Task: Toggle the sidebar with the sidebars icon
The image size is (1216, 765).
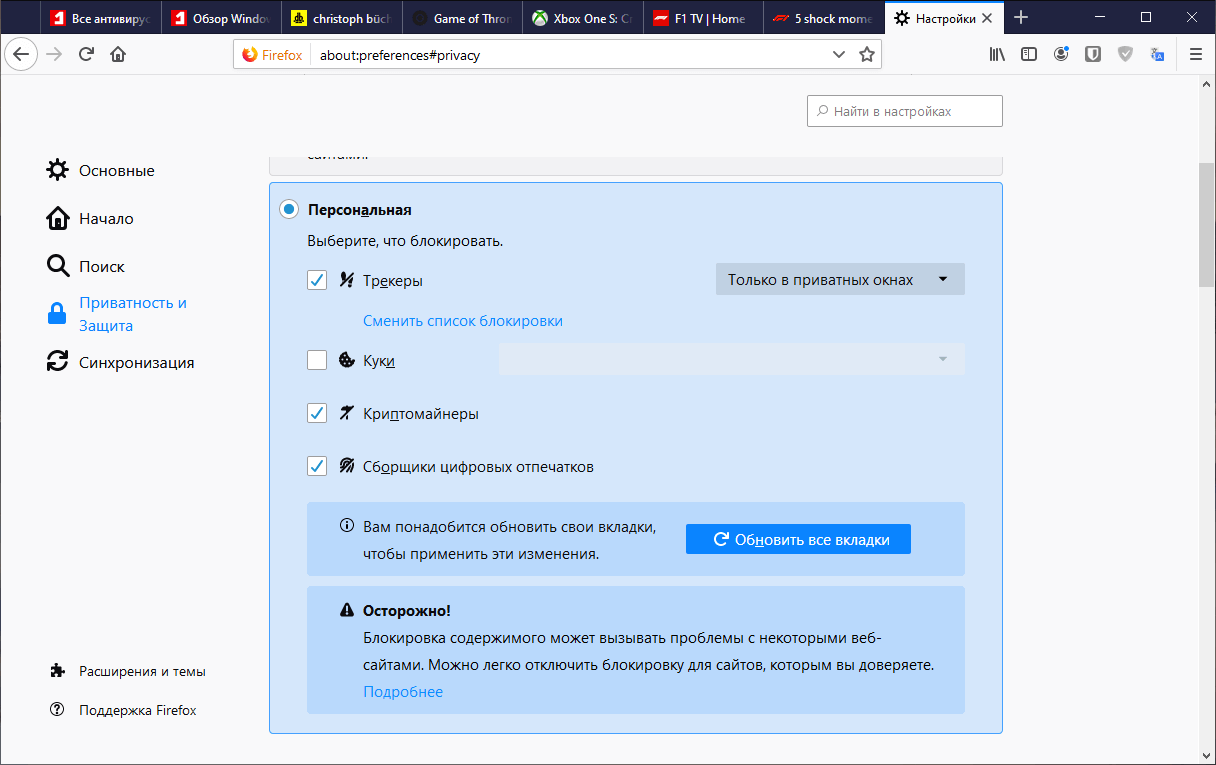Action: point(1029,54)
